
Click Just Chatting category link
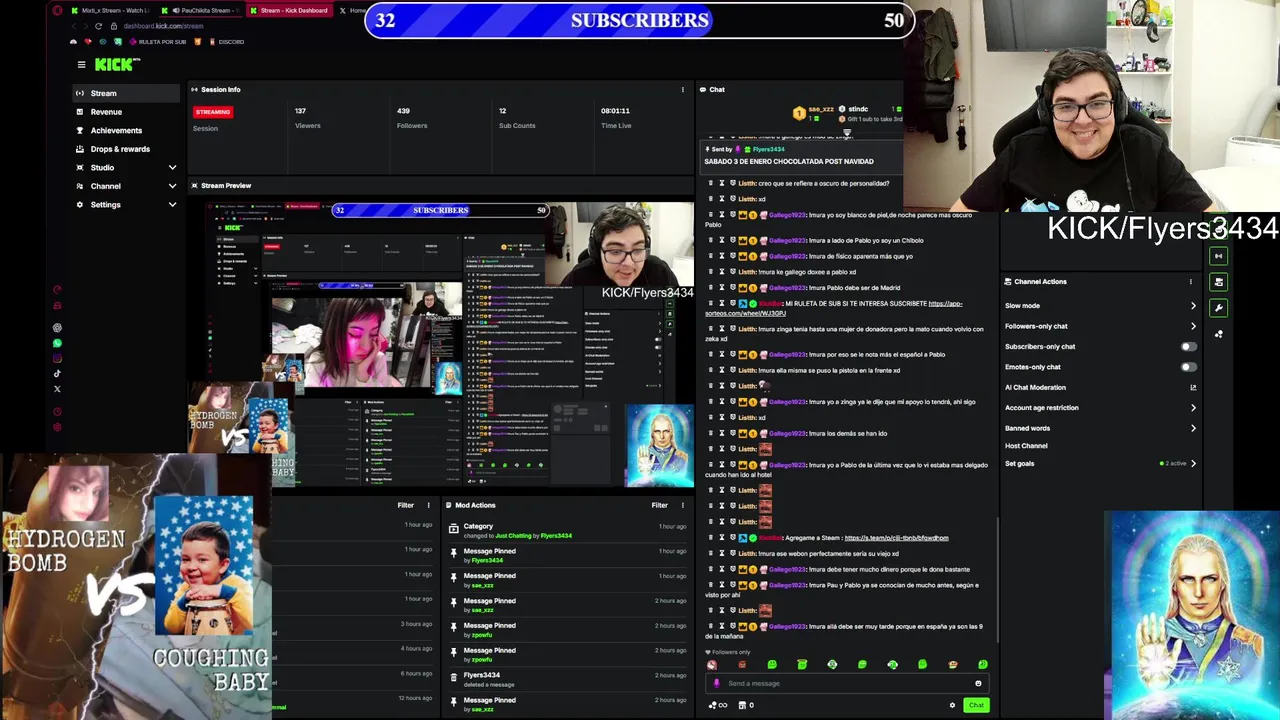point(513,536)
